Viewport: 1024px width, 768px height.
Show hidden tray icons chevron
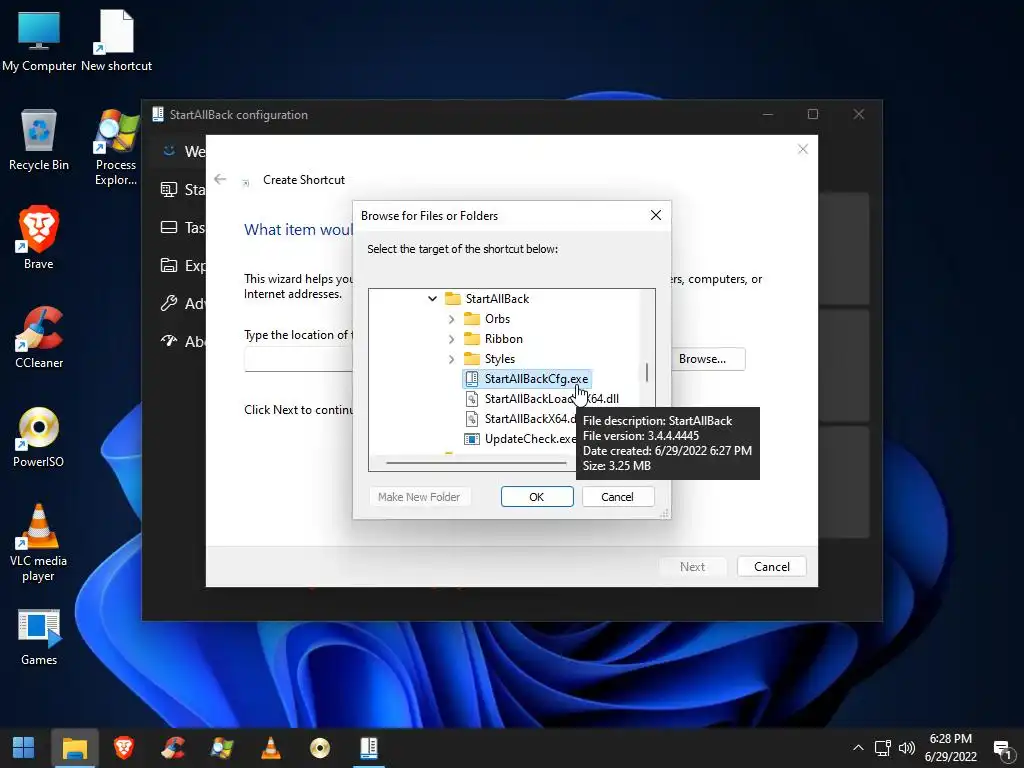pos(858,748)
